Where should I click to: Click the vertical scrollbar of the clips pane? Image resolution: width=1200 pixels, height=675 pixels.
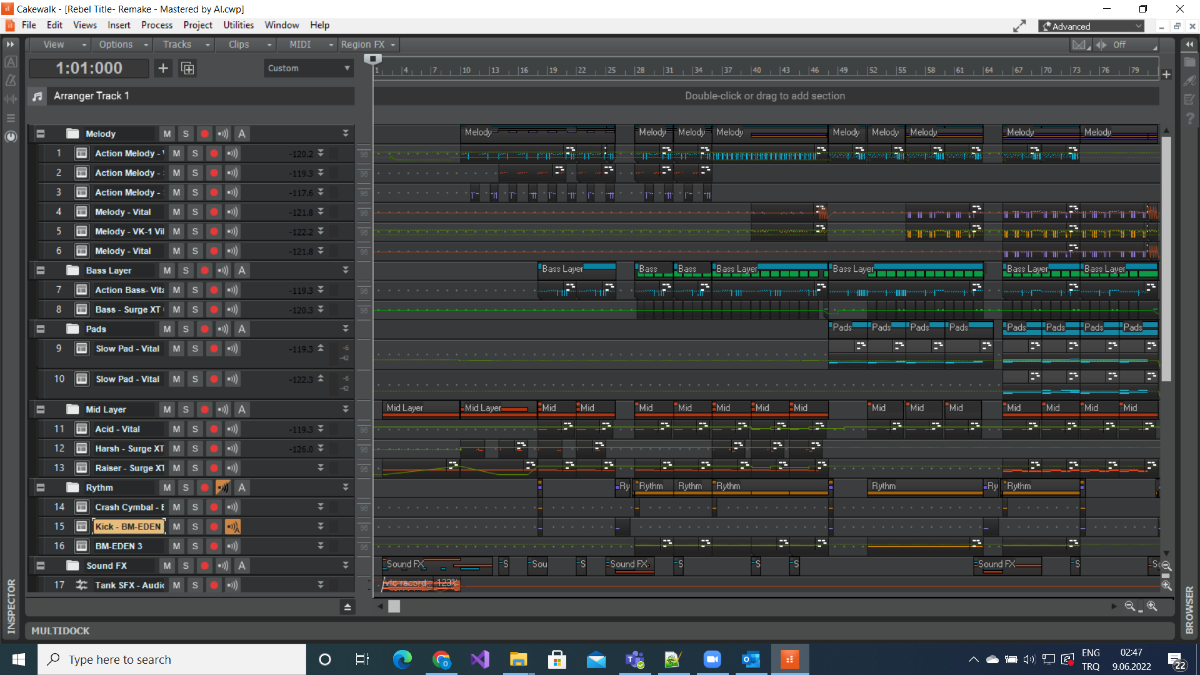point(1165,258)
